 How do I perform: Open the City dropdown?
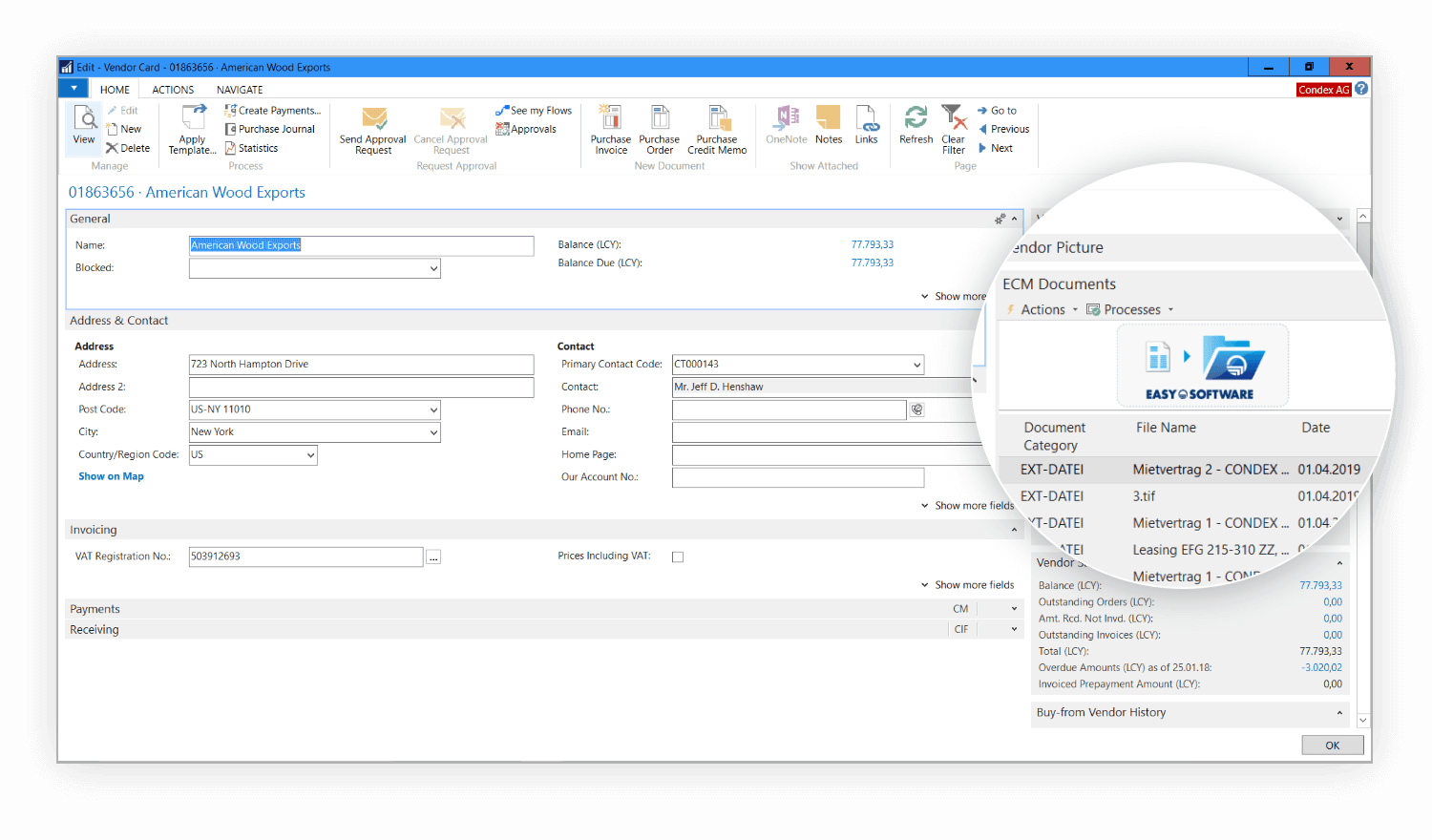tap(433, 432)
